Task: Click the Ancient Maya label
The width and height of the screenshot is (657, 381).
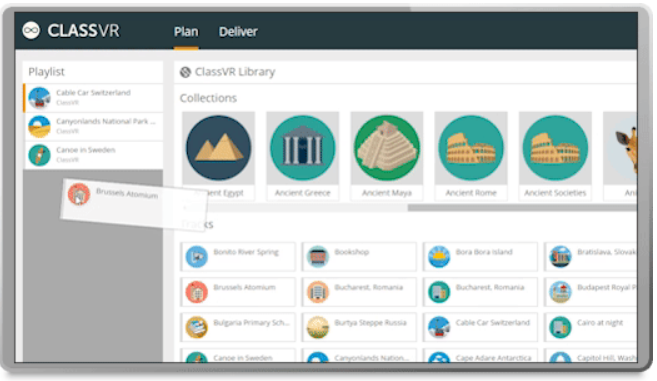Action: 387,193
